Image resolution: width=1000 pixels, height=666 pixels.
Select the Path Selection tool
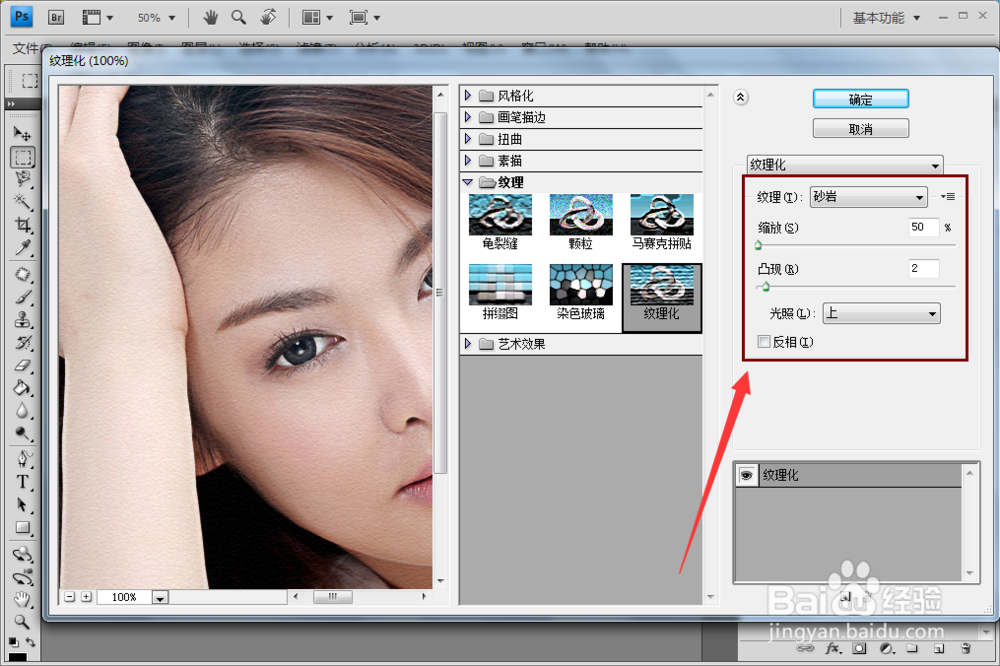pyautogui.click(x=22, y=505)
